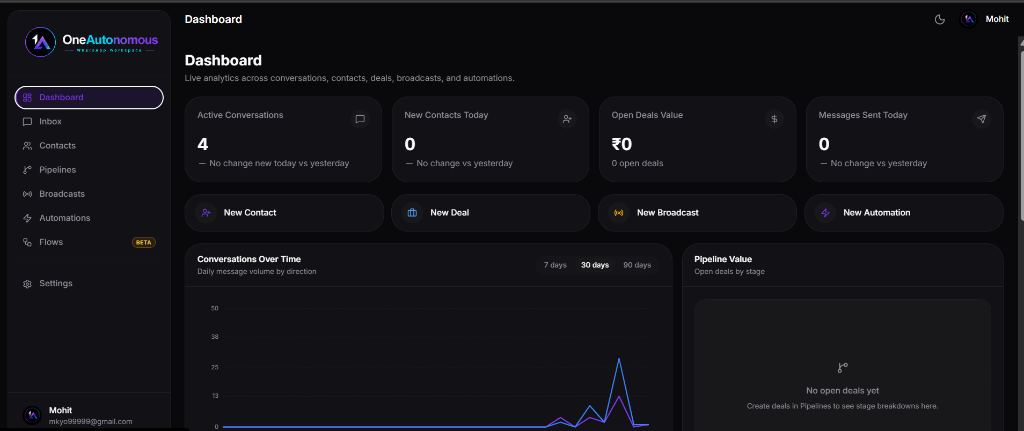The height and width of the screenshot is (431, 1024).
Task: Click the New Broadcast button
Action: pos(697,213)
